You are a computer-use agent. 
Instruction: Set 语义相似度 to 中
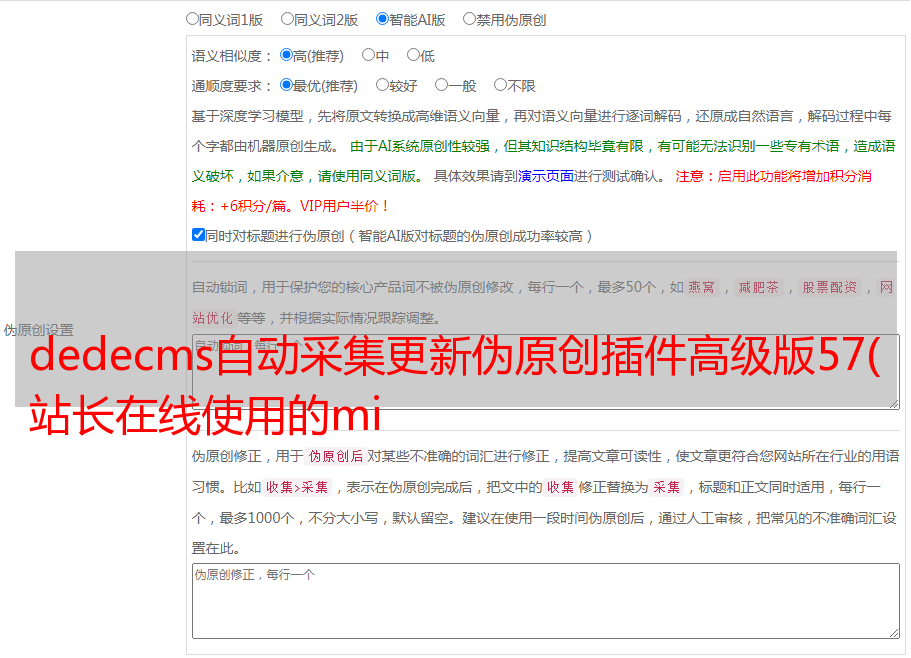368,55
